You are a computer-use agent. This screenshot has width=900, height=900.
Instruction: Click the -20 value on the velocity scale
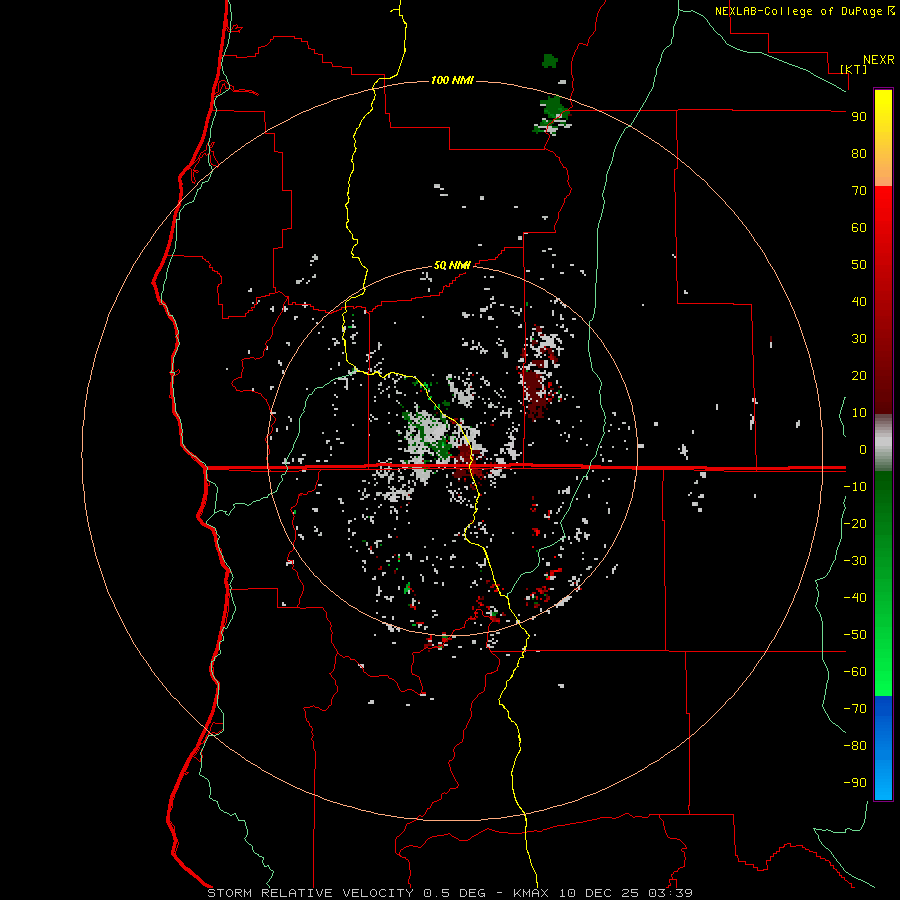coord(855,524)
